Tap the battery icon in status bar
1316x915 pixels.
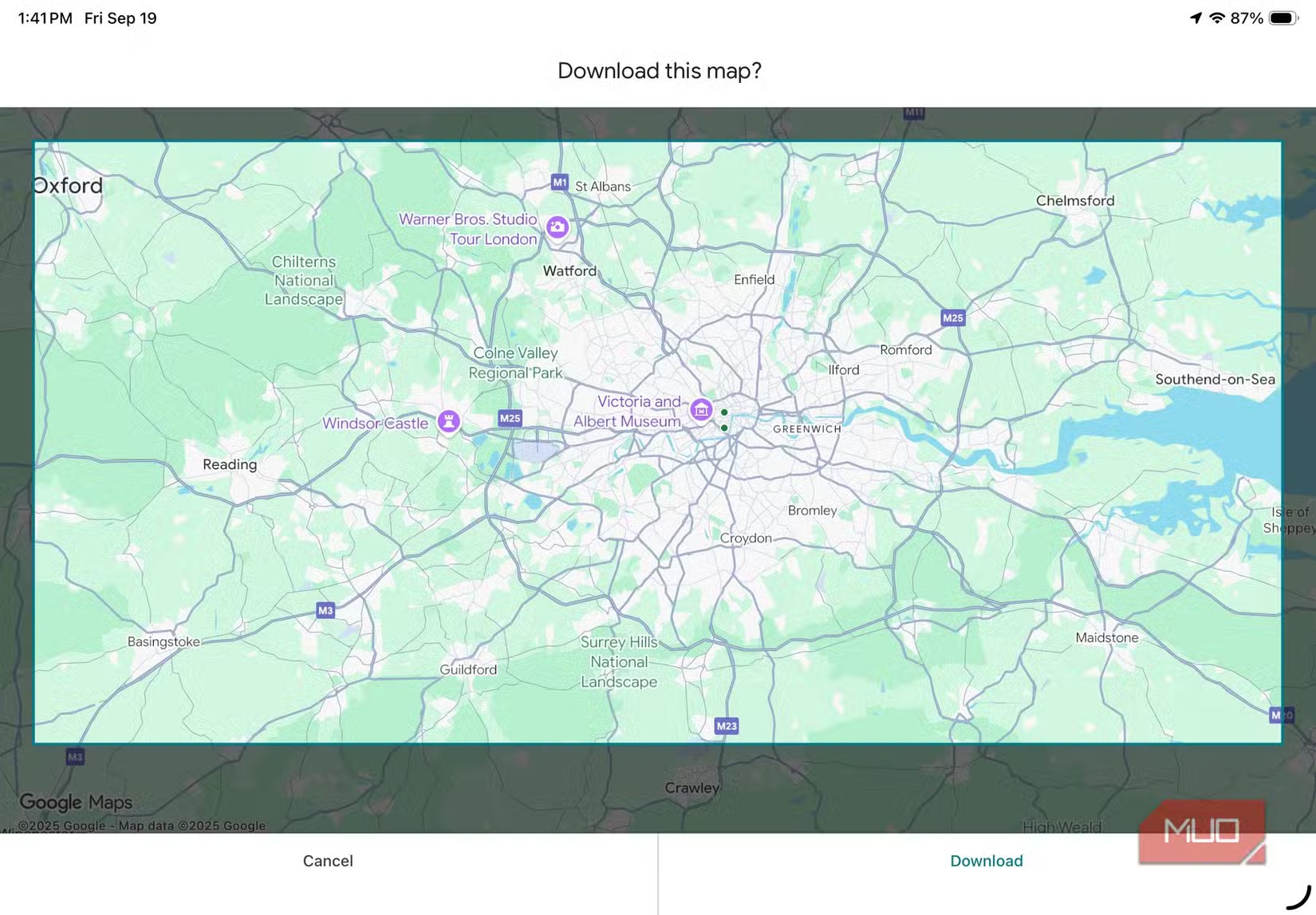tap(1283, 18)
